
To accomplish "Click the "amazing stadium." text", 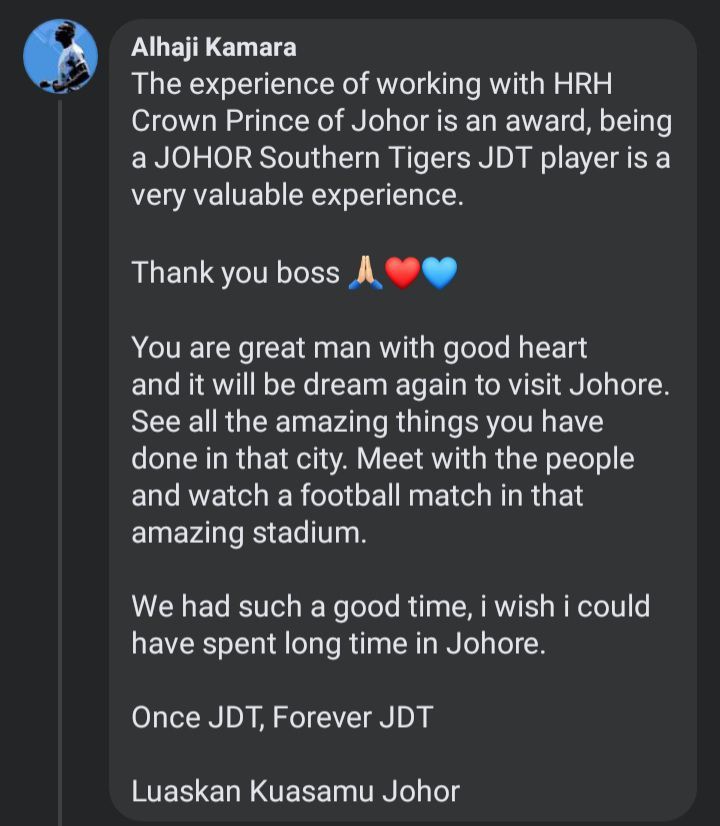I will click(249, 533).
